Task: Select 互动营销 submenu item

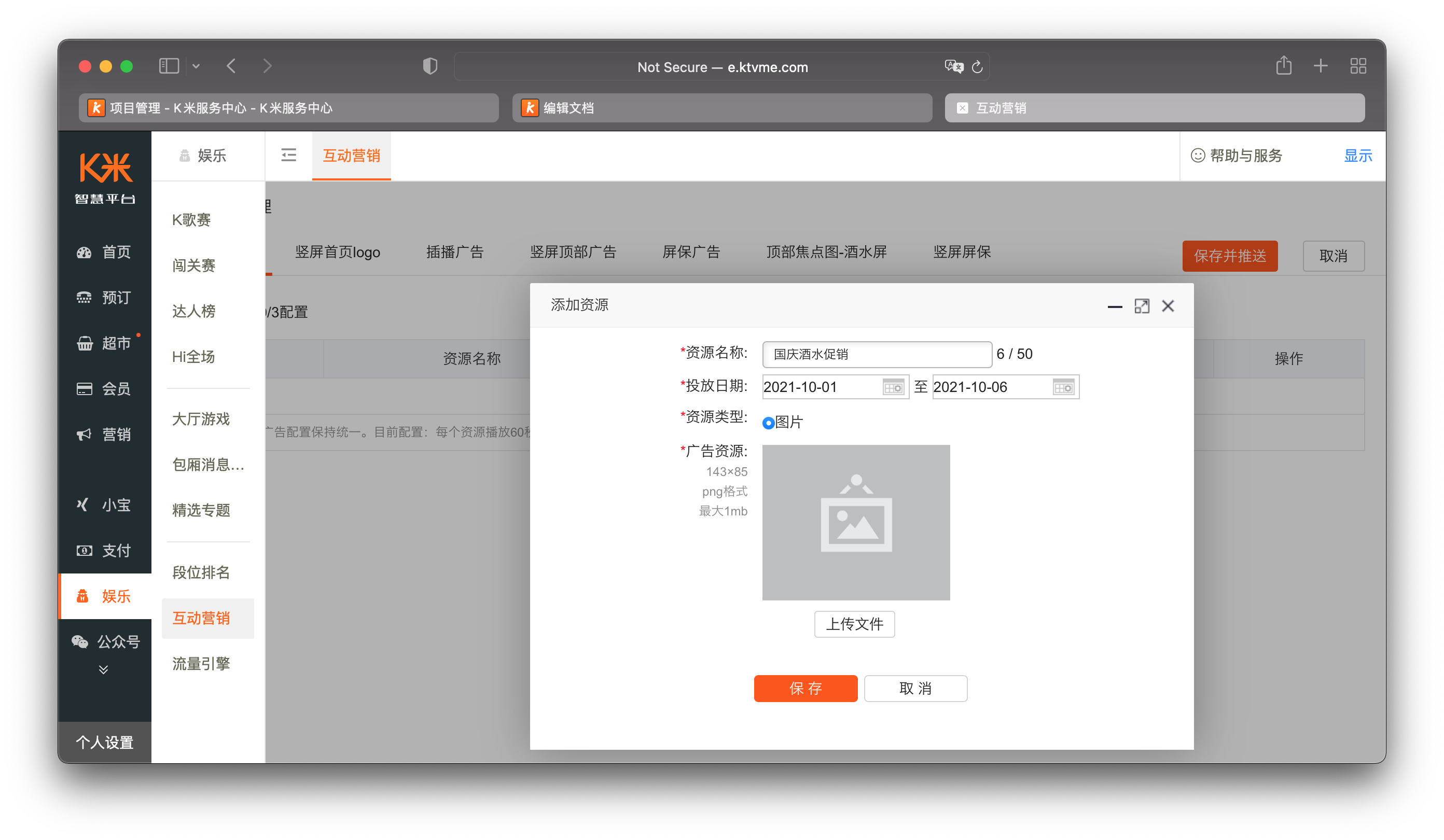Action: pyautogui.click(x=207, y=618)
